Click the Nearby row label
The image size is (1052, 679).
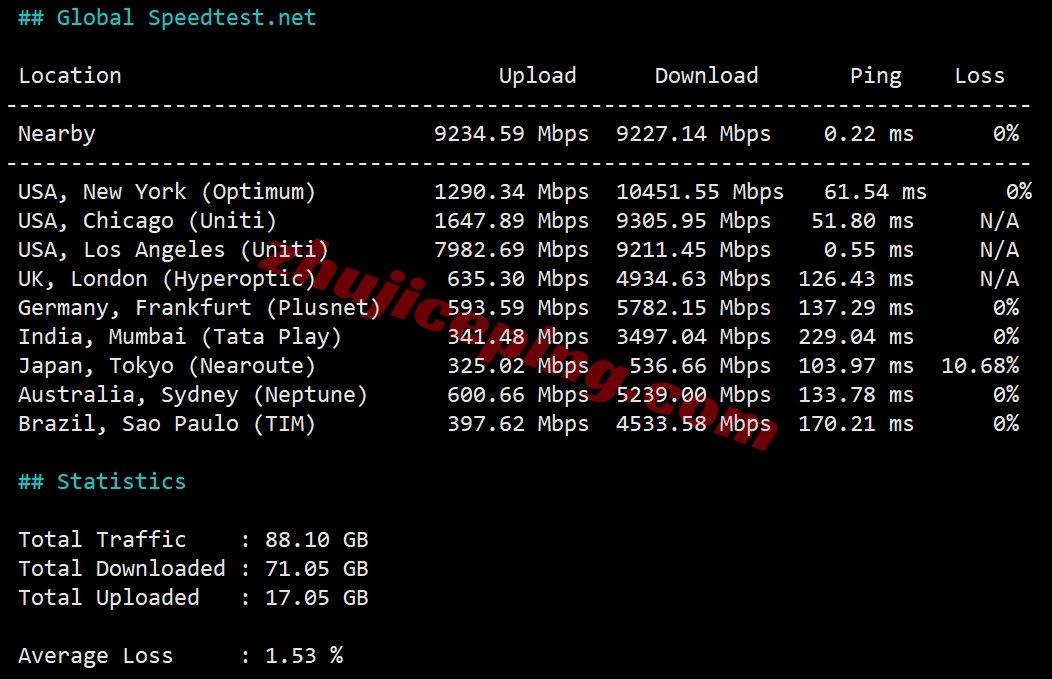pos(57,134)
